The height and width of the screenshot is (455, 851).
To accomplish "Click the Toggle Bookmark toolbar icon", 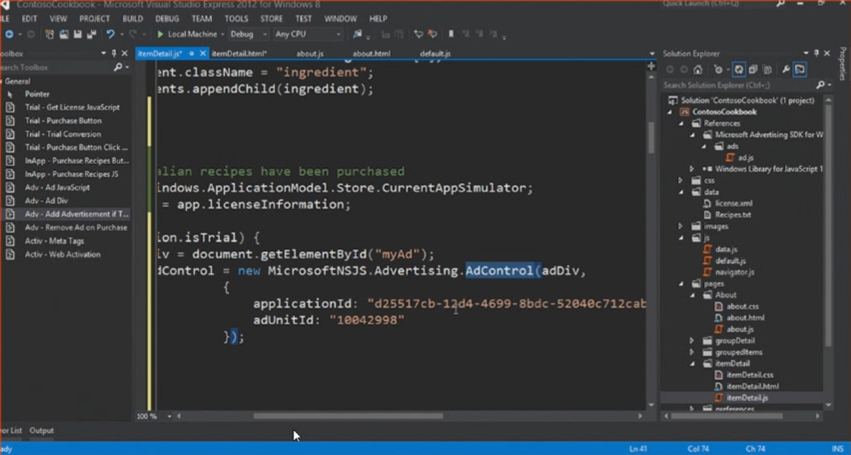I will coord(450,34).
